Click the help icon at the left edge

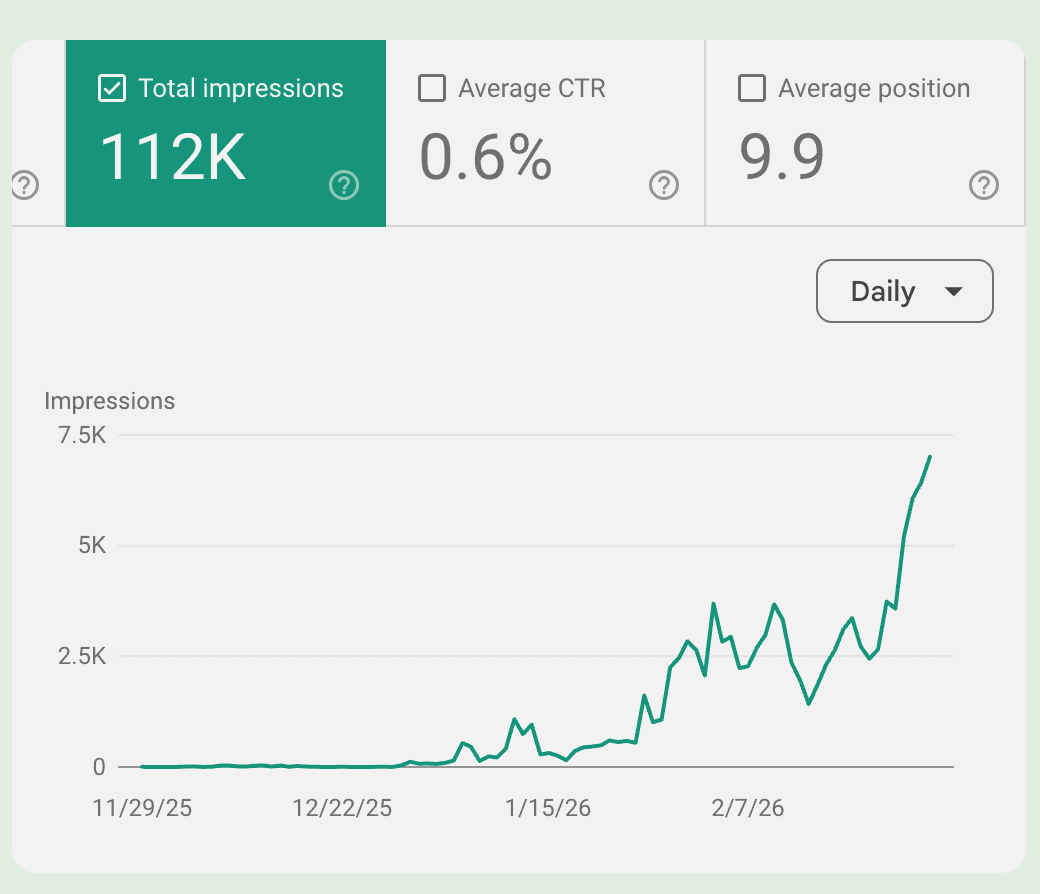pyautogui.click(x=25, y=185)
